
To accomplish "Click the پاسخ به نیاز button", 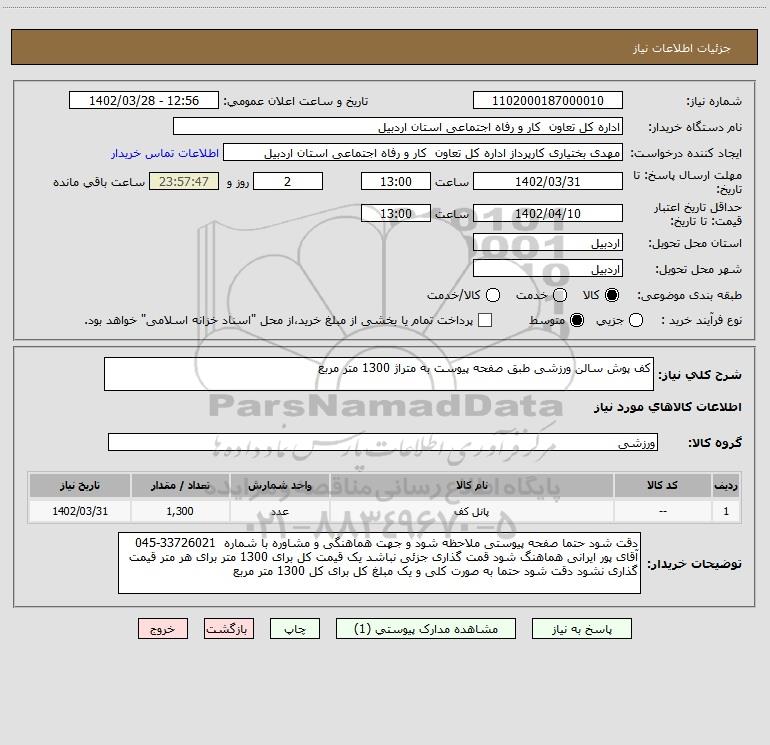I will coord(582,629).
